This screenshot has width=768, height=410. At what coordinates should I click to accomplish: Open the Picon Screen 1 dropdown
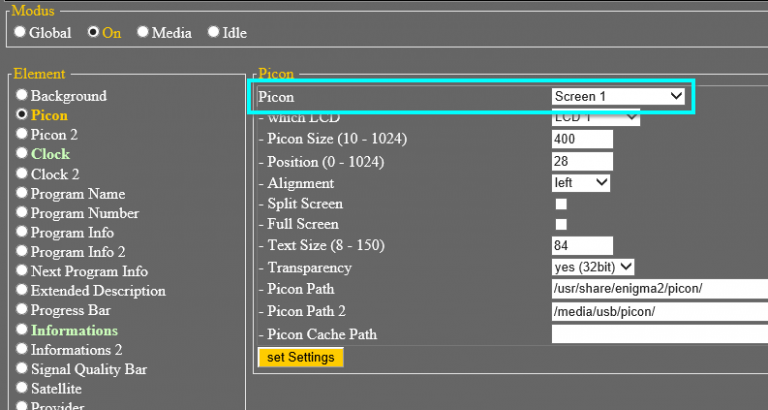pos(618,97)
